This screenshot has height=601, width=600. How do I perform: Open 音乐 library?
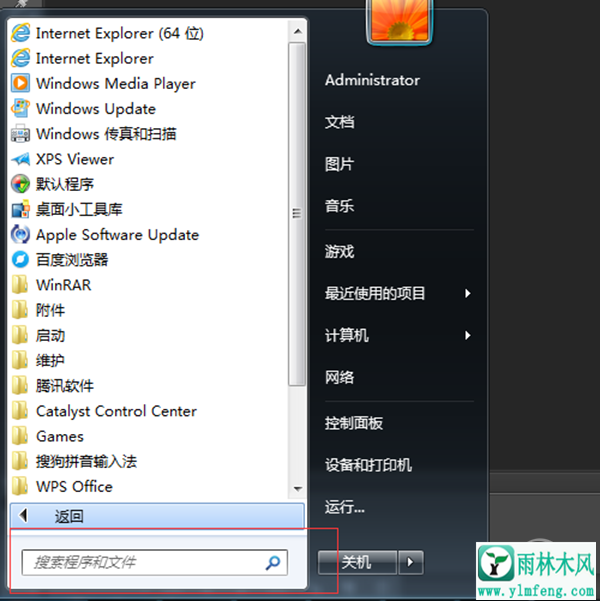tap(340, 206)
